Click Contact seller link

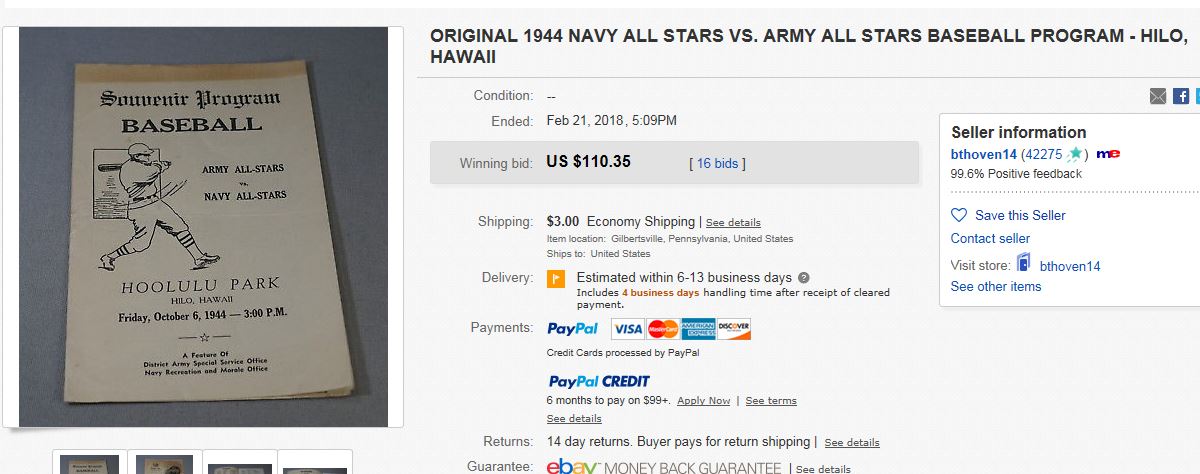click(990, 238)
